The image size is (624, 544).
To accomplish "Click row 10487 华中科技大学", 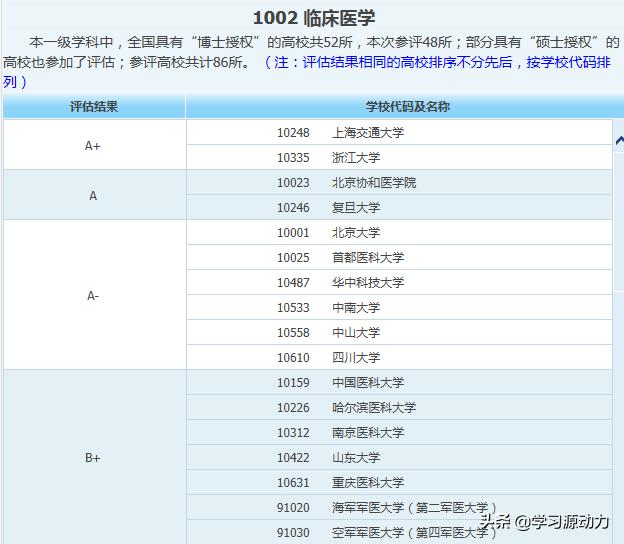I will pyautogui.click(x=399, y=283).
